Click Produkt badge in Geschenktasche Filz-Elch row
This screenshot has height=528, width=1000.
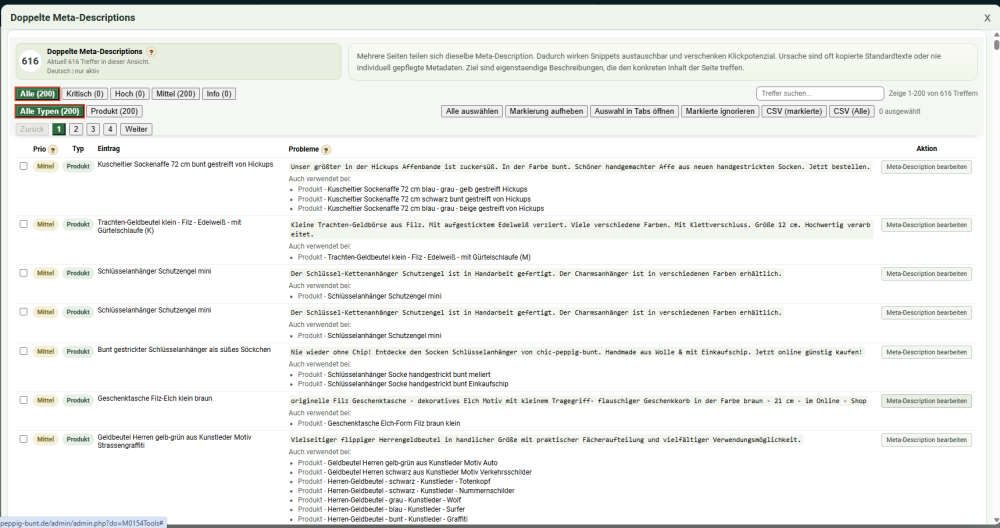[78, 400]
